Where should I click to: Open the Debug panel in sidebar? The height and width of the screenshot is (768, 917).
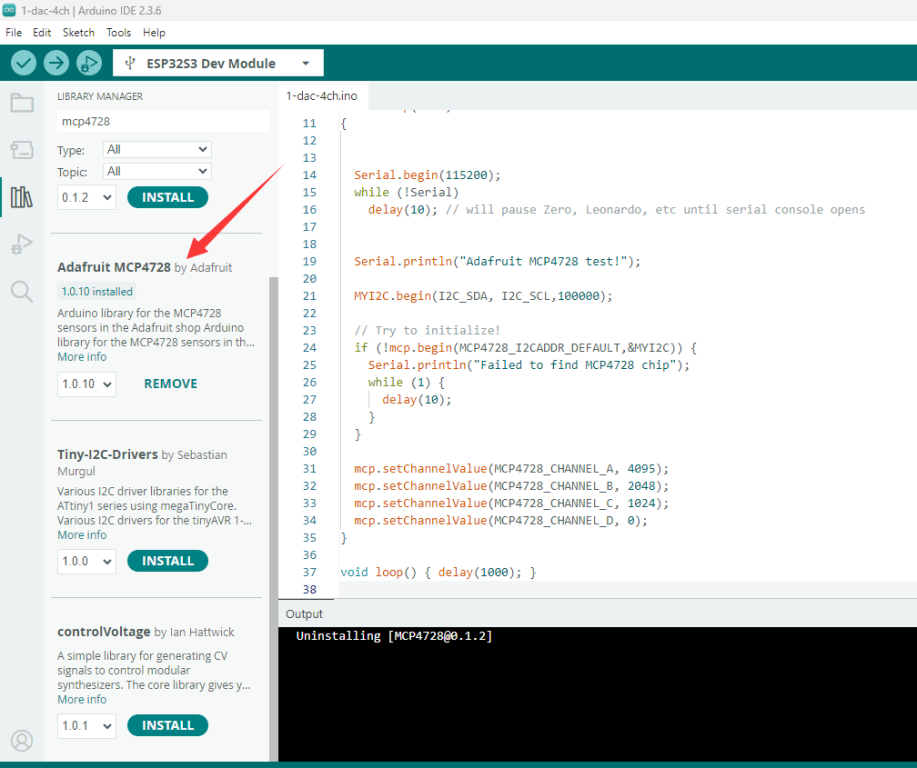22,244
